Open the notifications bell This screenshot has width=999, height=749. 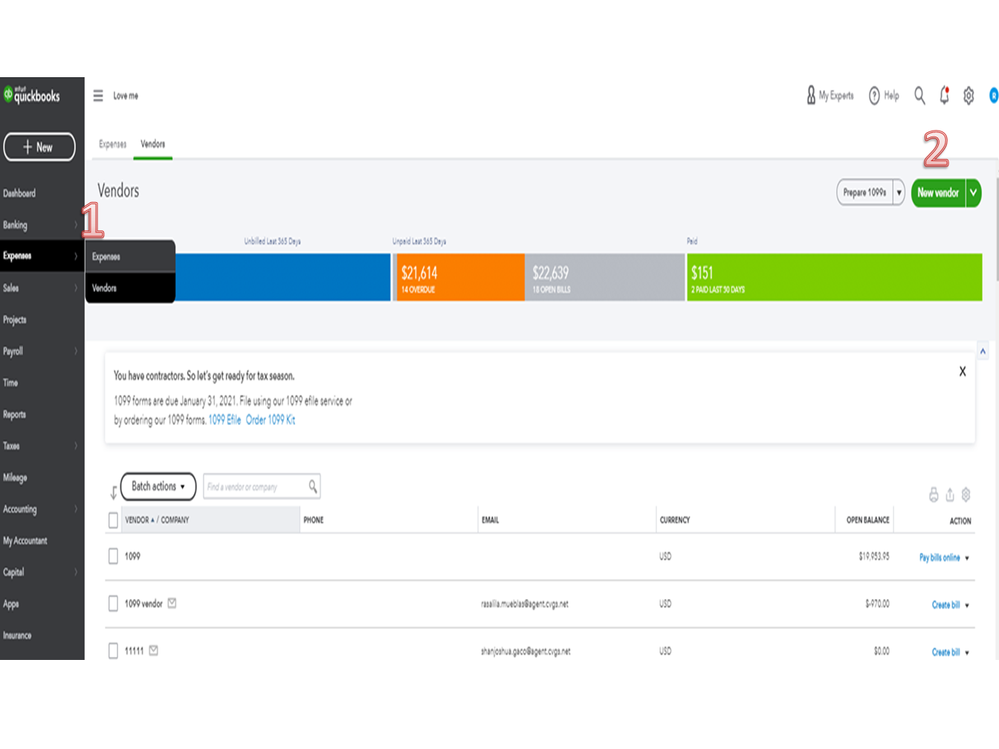tap(944, 96)
